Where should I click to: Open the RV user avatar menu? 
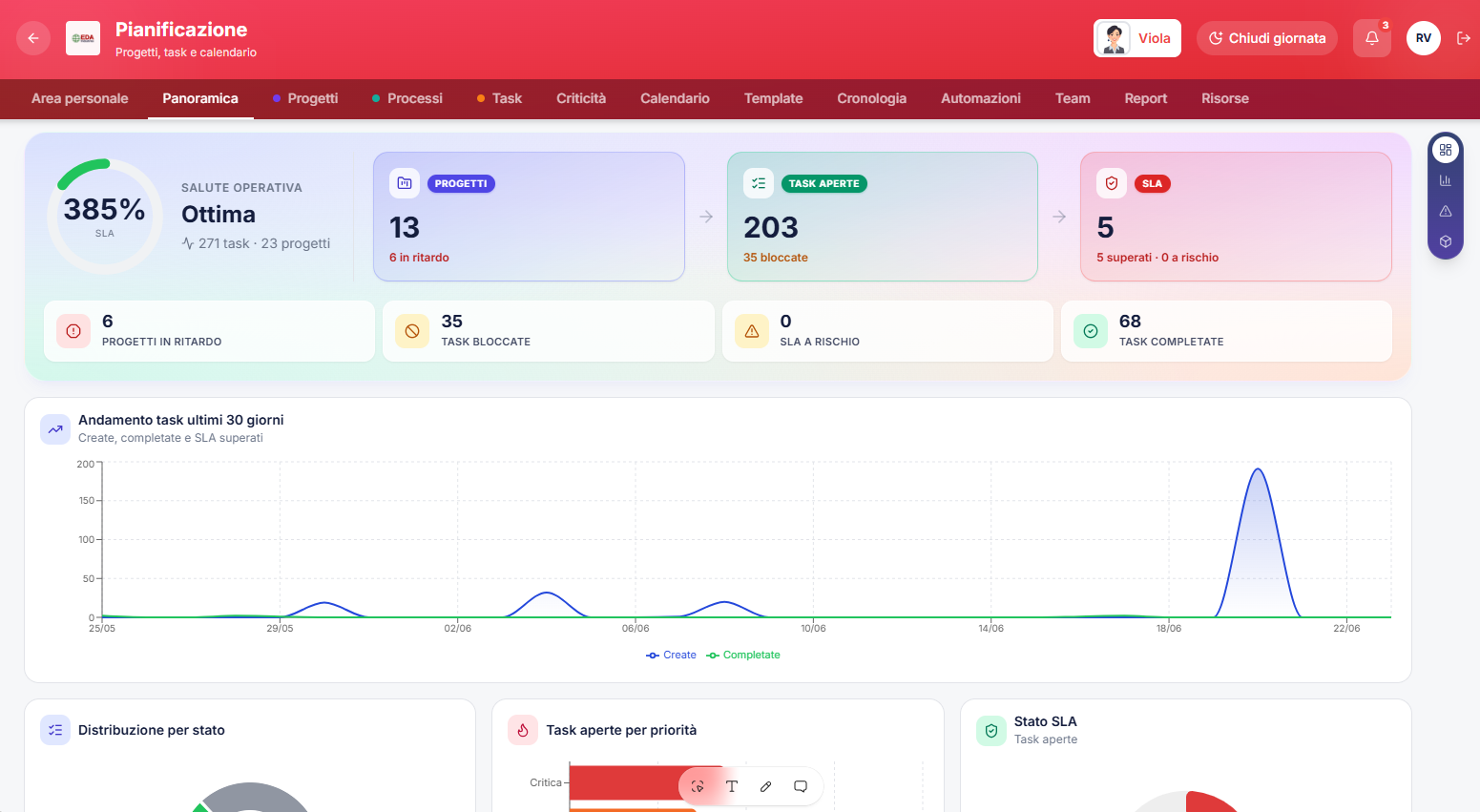pos(1424,38)
